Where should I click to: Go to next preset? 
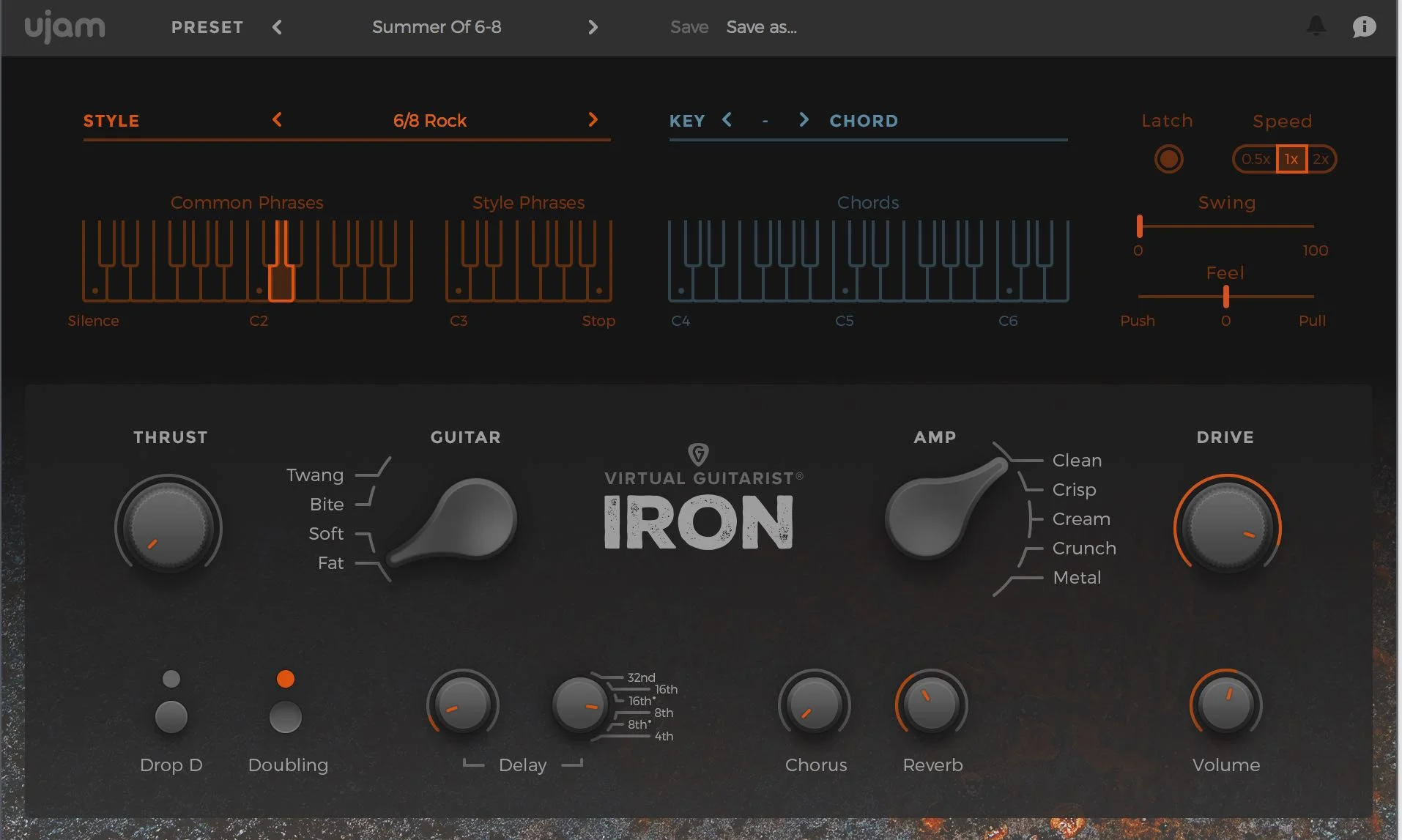[x=593, y=27]
